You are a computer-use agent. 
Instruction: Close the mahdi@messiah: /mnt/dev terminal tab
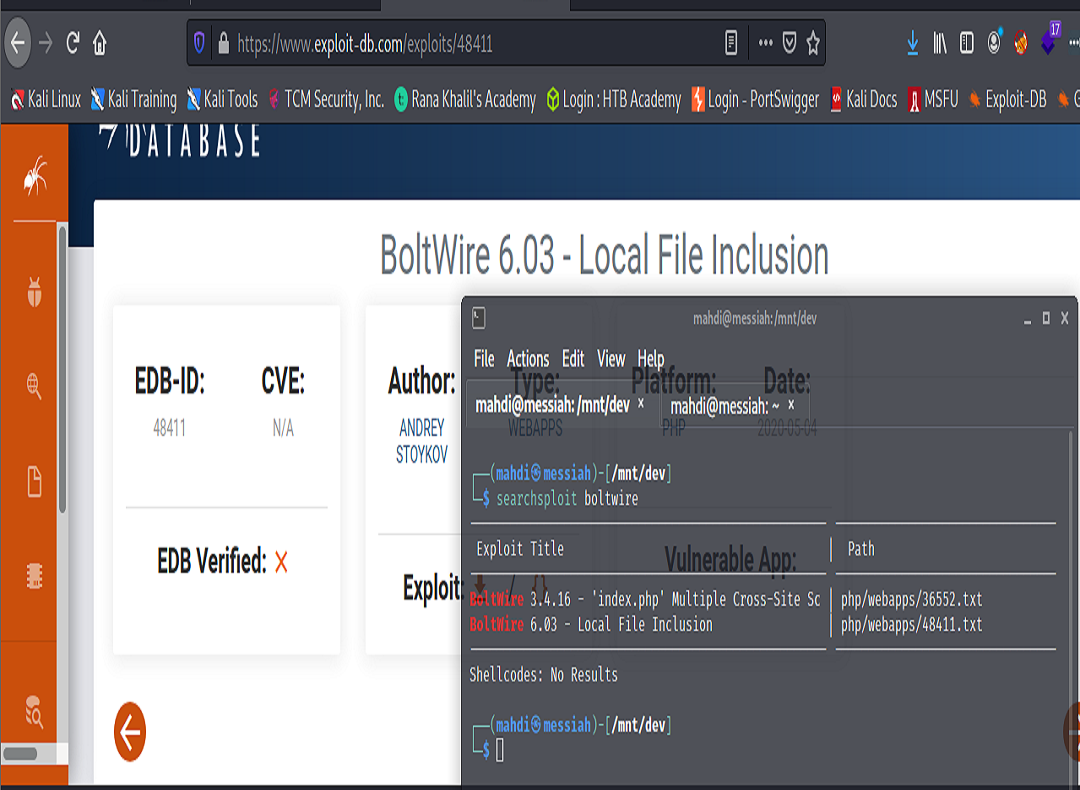tap(641, 404)
